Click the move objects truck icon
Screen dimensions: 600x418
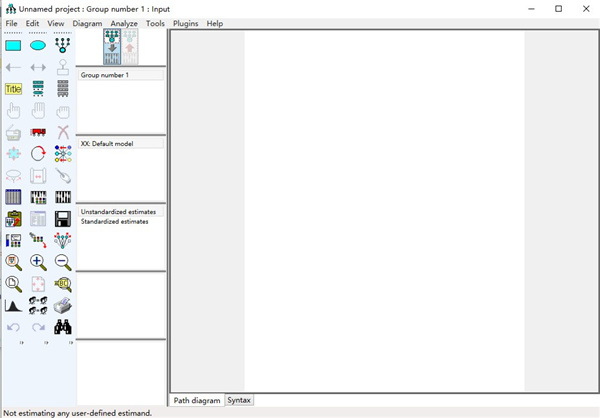click(38, 132)
